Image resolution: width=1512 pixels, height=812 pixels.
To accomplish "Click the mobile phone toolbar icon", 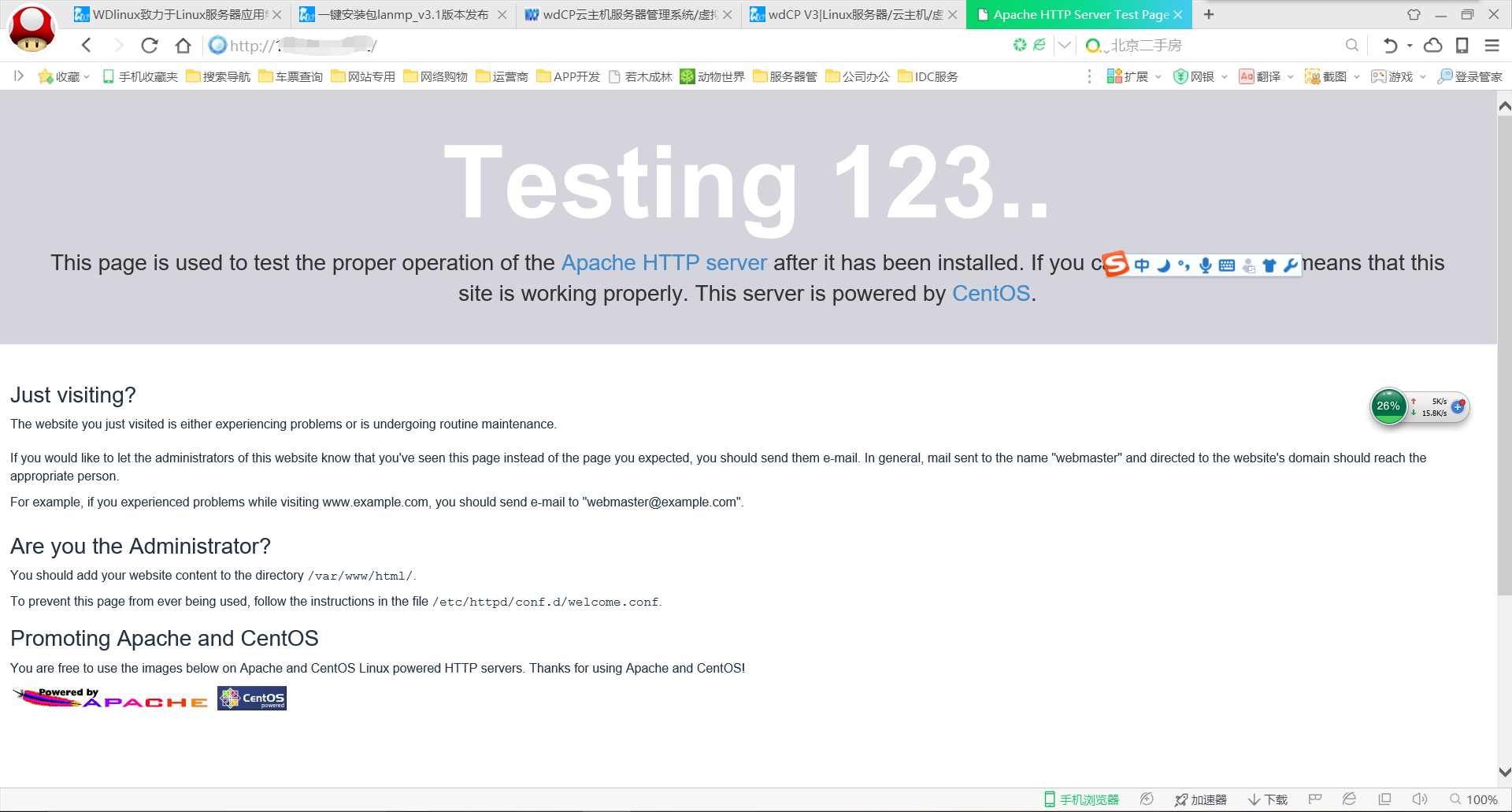I will point(1462,46).
